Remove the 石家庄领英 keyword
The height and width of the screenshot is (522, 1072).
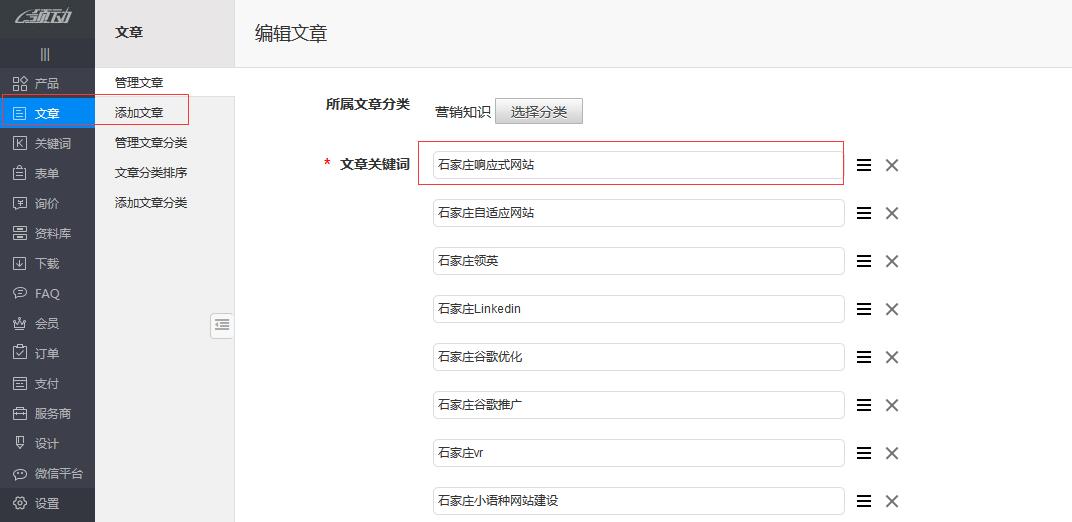[892, 261]
